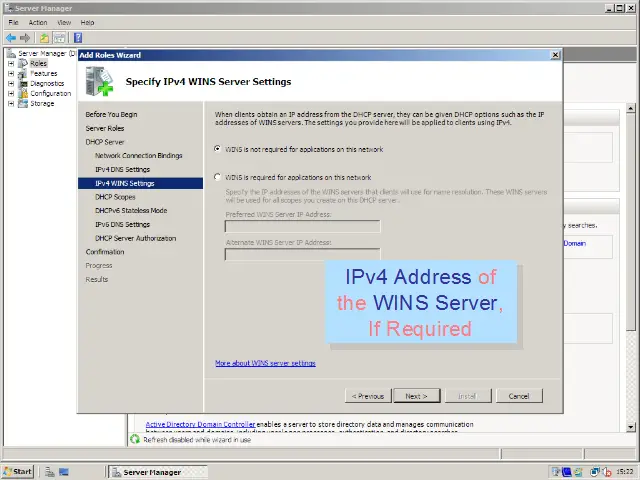Image resolution: width=640 pixels, height=480 pixels.
Task: Open 'More about WINS server settings' link
Action: coord(265,363)
